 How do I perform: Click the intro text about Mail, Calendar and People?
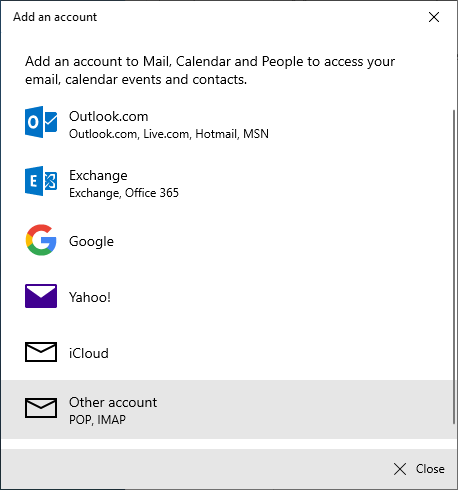point(210,70)
